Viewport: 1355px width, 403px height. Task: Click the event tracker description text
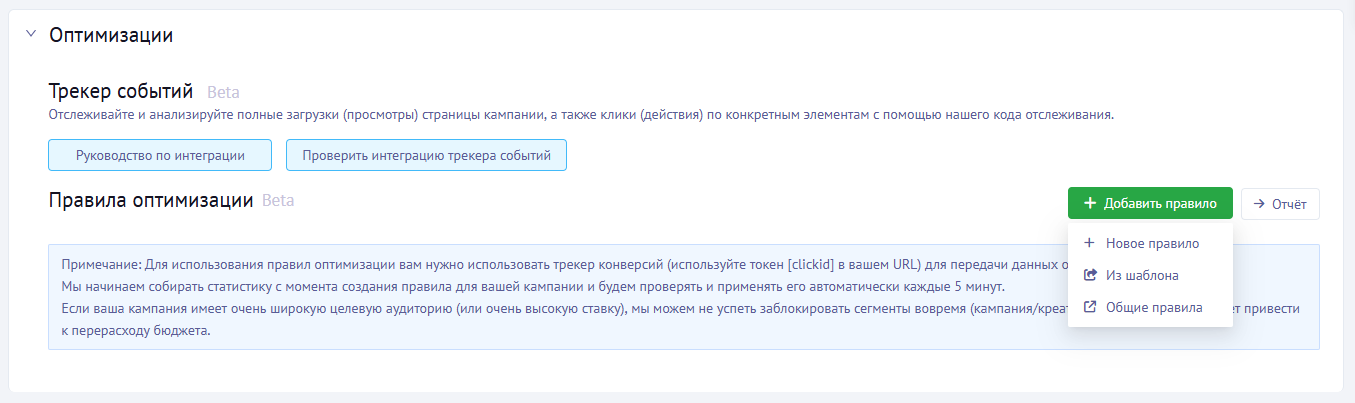click(x=580, y=115)
